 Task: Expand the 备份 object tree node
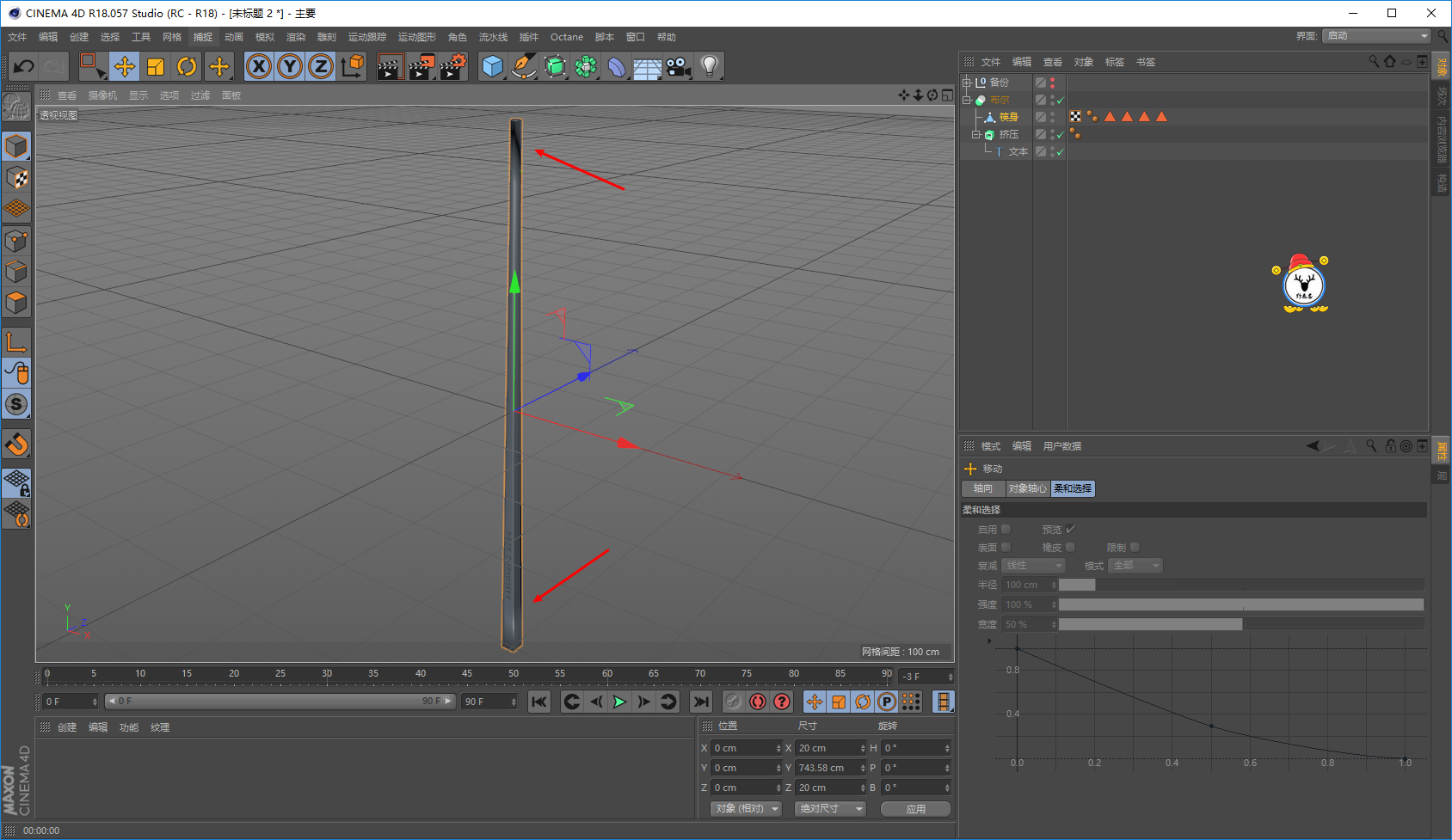click(x=967, y=83)
